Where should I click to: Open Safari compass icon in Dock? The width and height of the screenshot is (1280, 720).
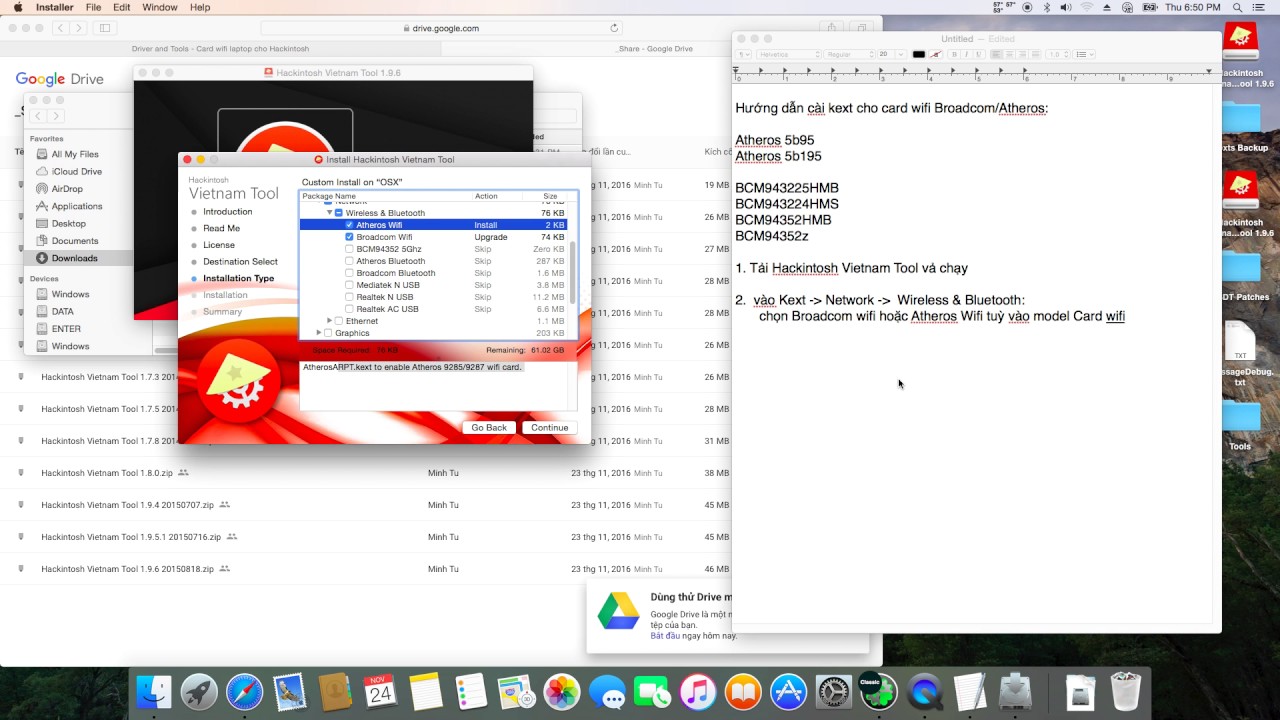pos(244,692)
